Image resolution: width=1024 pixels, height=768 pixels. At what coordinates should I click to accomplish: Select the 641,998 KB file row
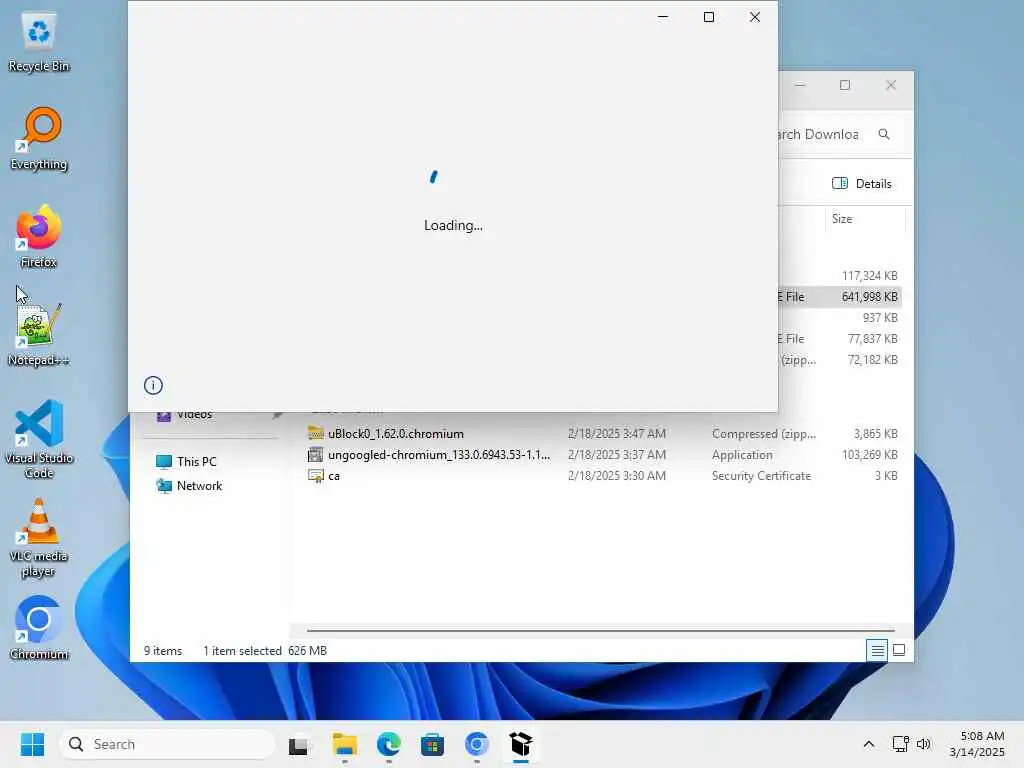click(x=840, y=296)
